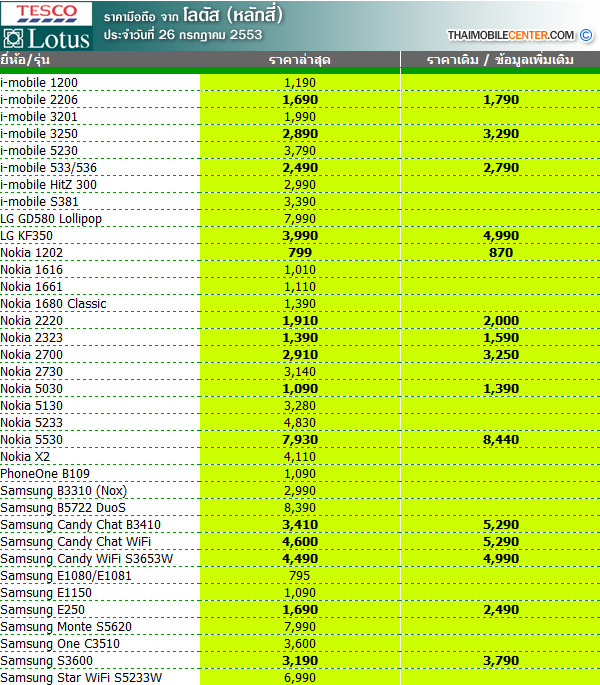Click the 4,990 old price of LG KF350

(501, 236)
